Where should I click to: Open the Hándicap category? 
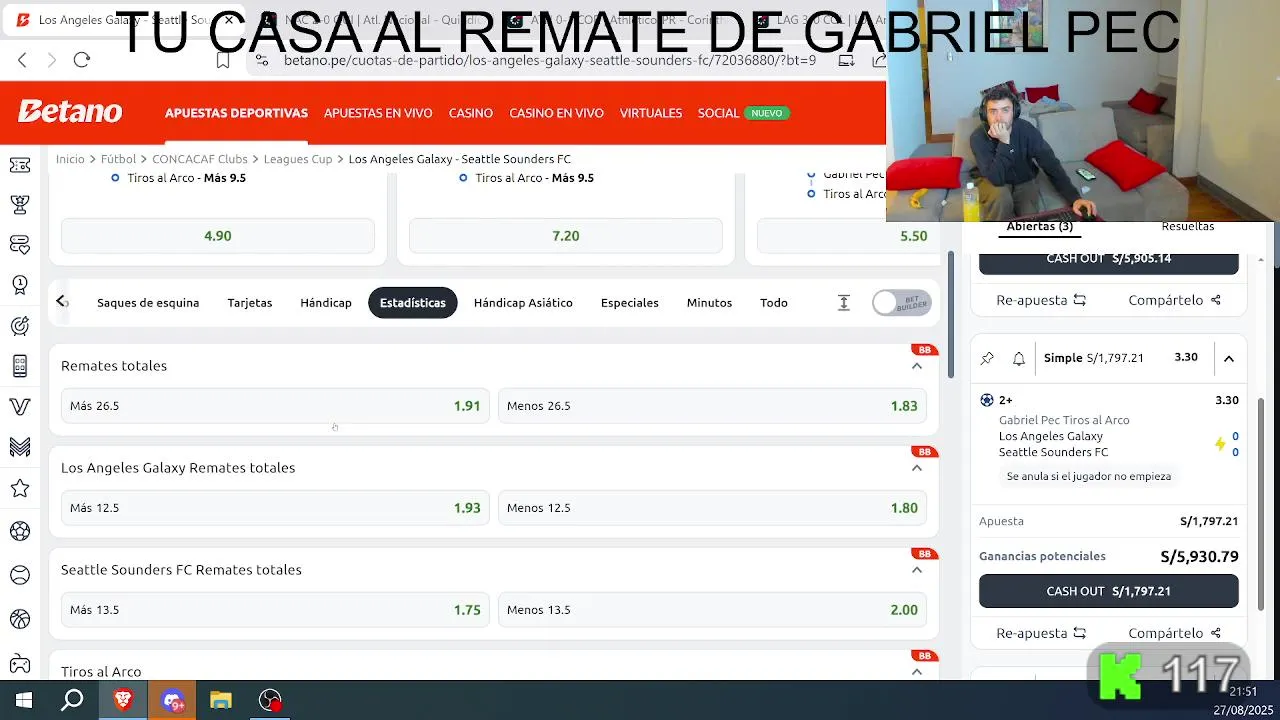coord(326,303)
